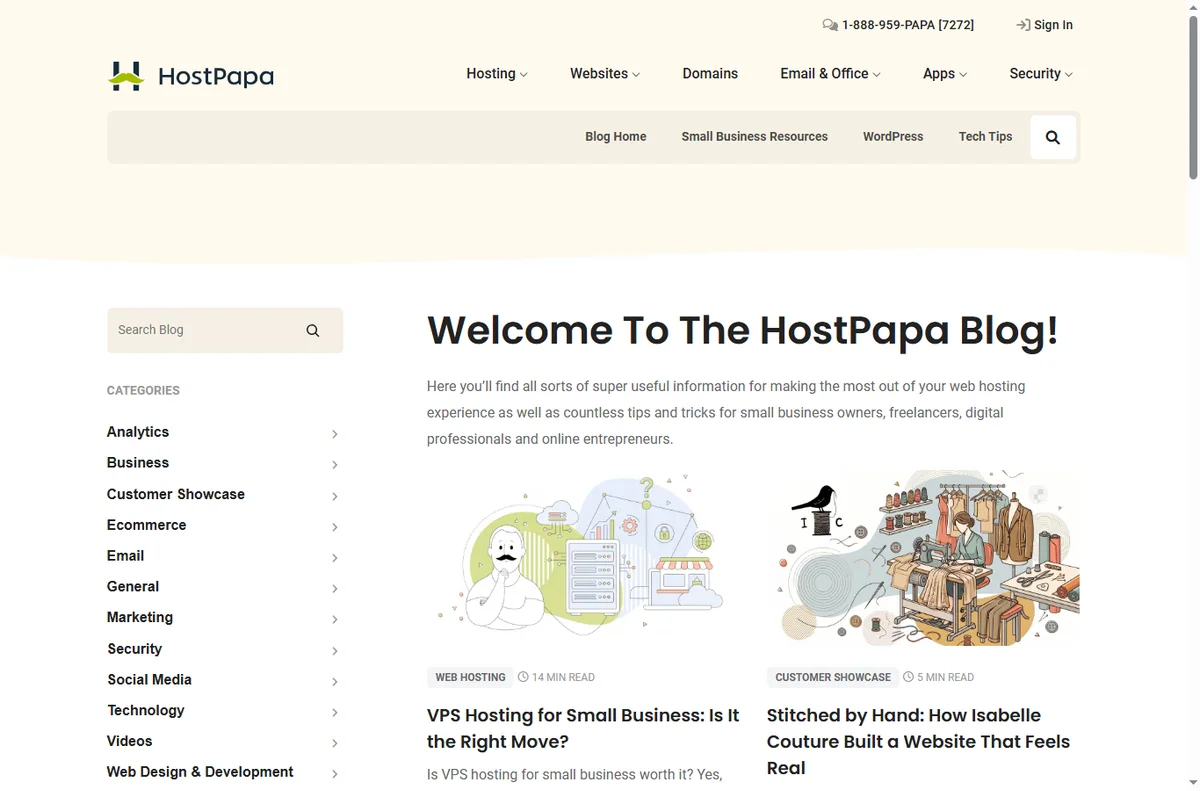This screenshot has height=791, width=1200.
Task: Open the Web Design & Development link
Action: pos(200,772)
